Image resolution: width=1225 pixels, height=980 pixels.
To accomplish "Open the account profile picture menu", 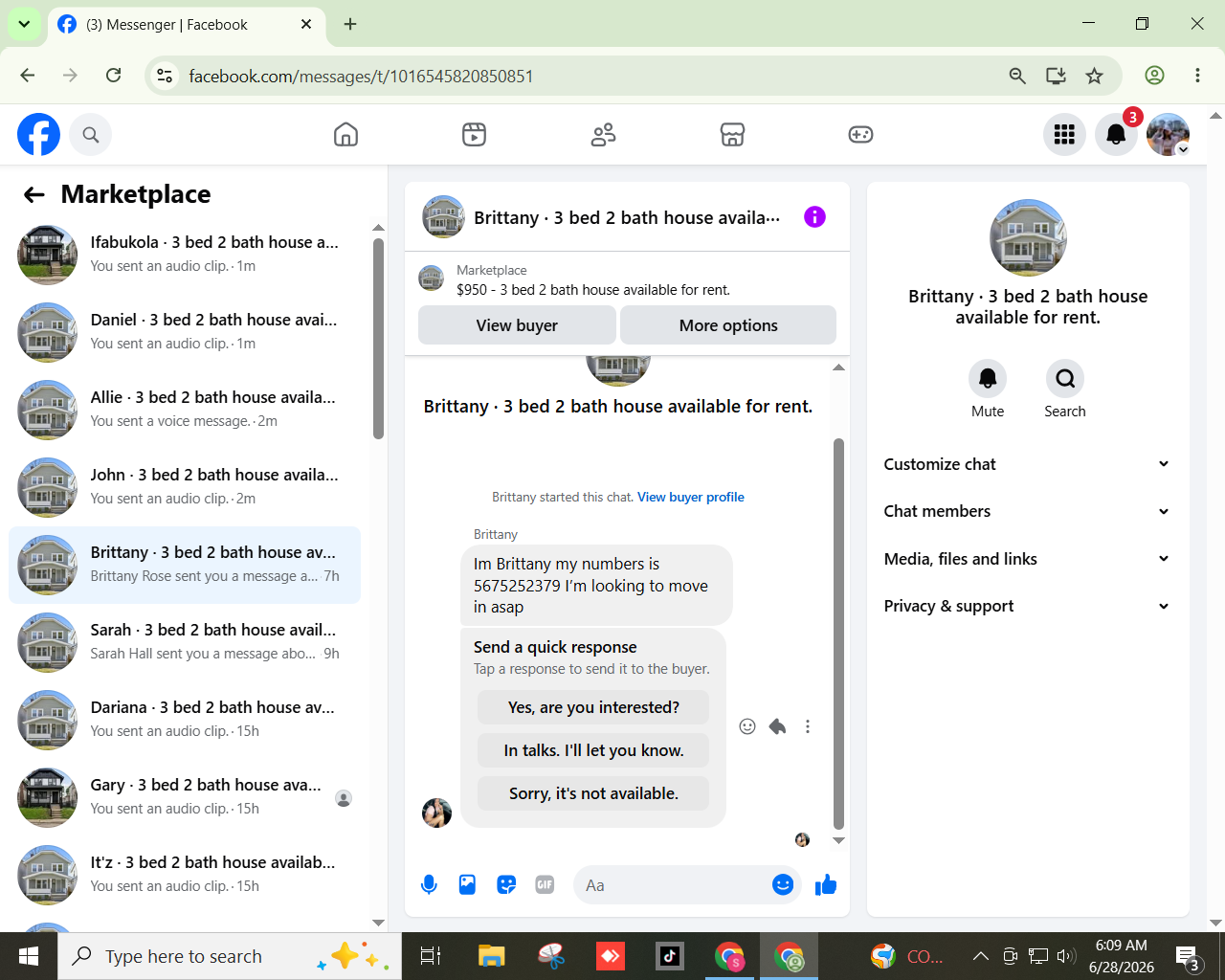I will point(1168,135).
